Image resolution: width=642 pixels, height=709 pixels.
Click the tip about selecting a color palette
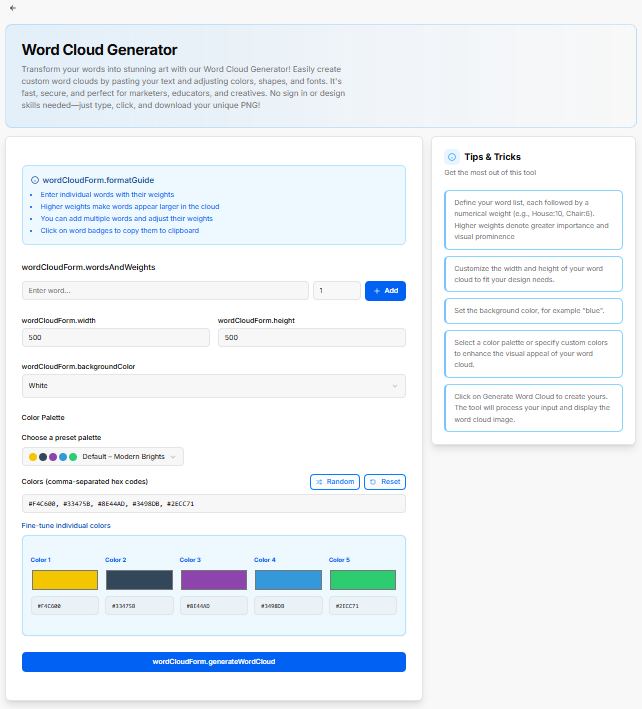click(x=533, y=354)
